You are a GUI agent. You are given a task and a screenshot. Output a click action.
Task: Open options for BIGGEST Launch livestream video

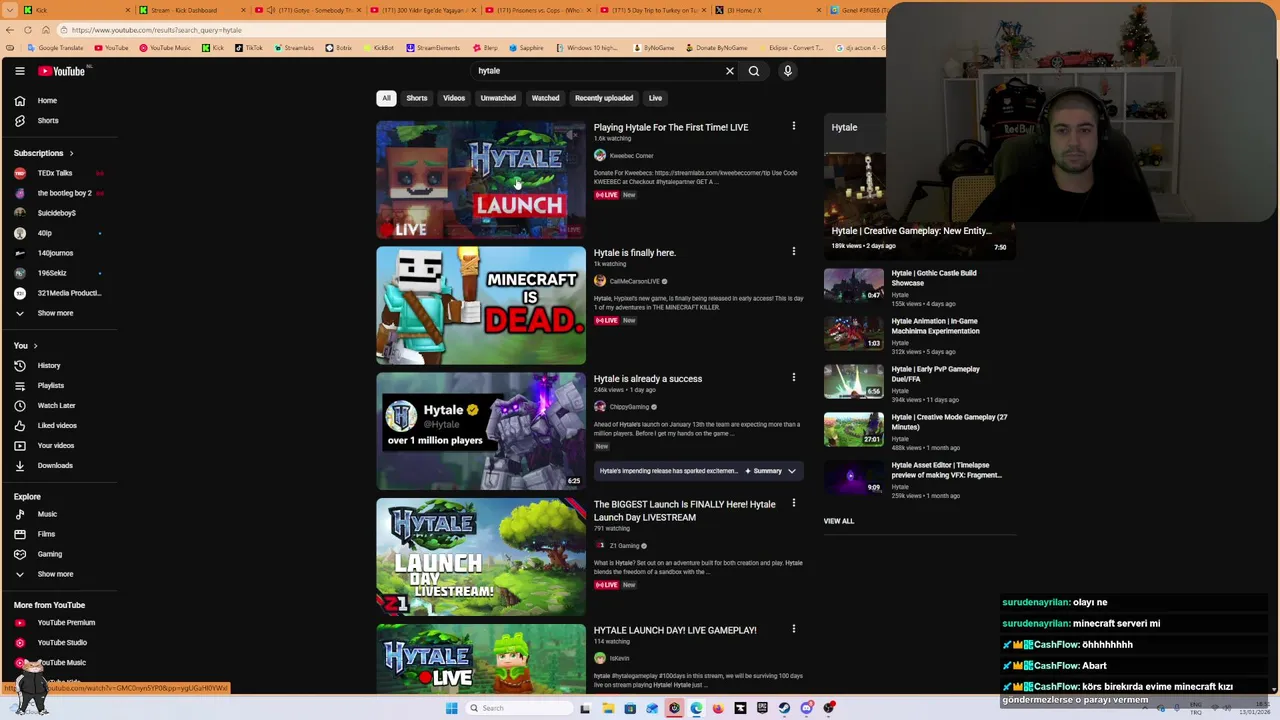coord(794,503)
